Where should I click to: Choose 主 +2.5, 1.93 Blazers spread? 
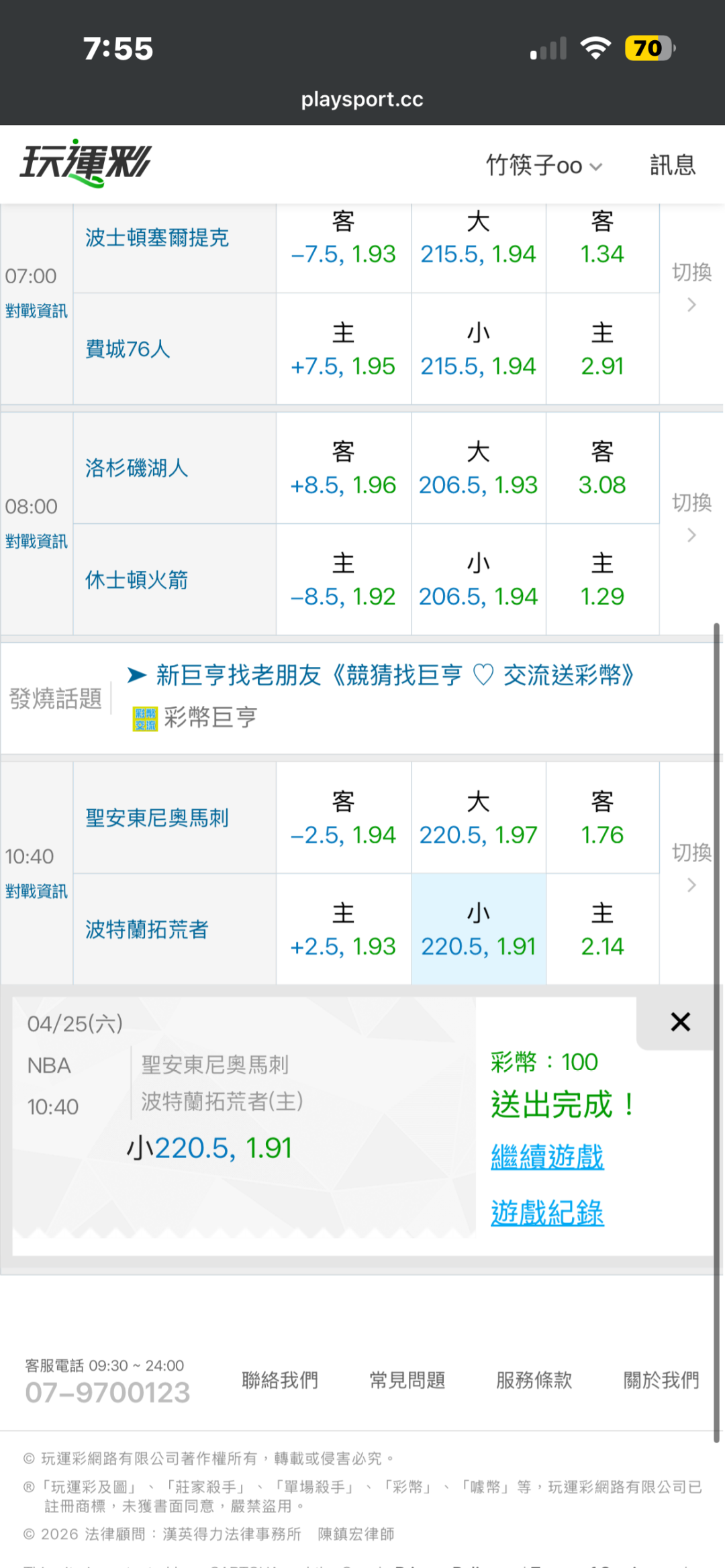click(x=344, y=929)
